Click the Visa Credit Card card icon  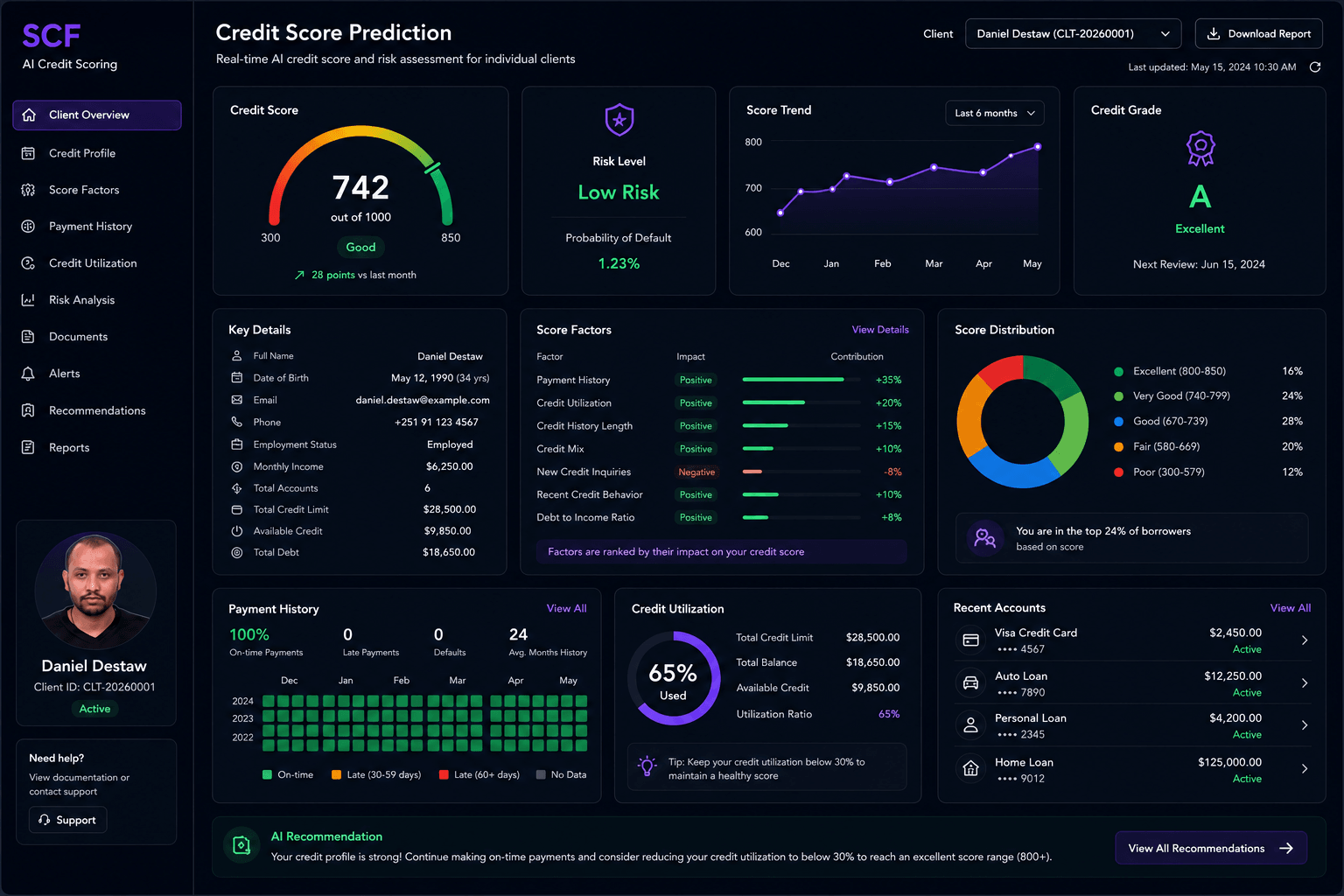[971, 640]
